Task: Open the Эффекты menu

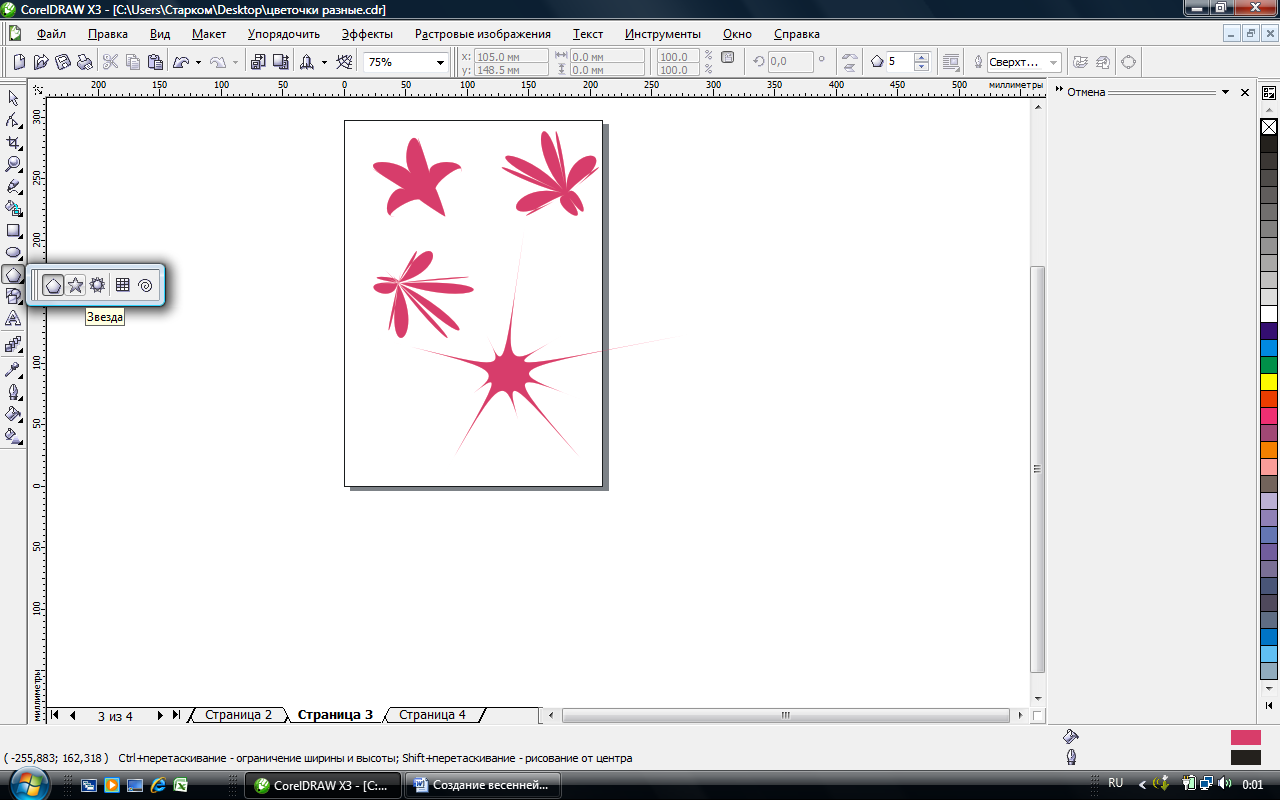Action: [367, 34]
